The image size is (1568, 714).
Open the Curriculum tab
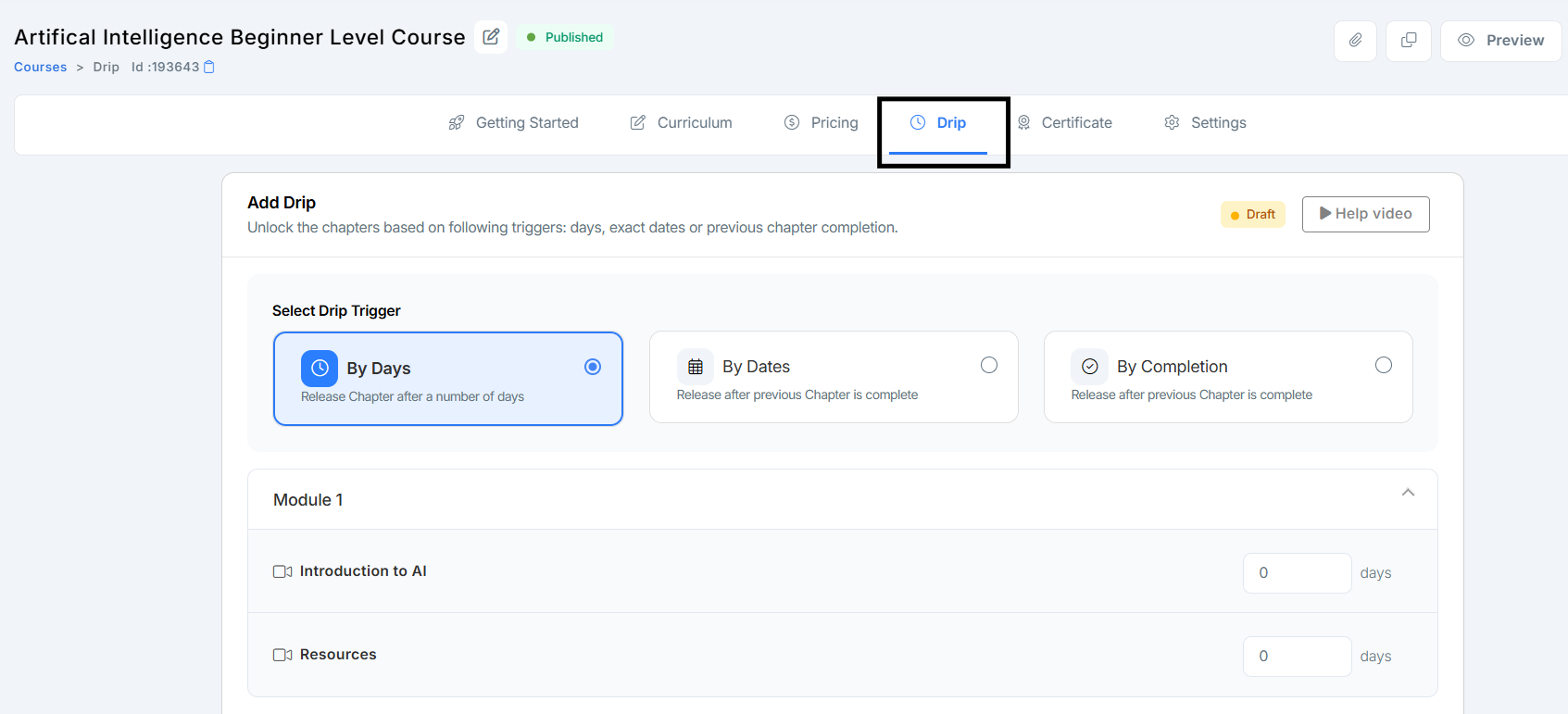[x=682, y=123]
